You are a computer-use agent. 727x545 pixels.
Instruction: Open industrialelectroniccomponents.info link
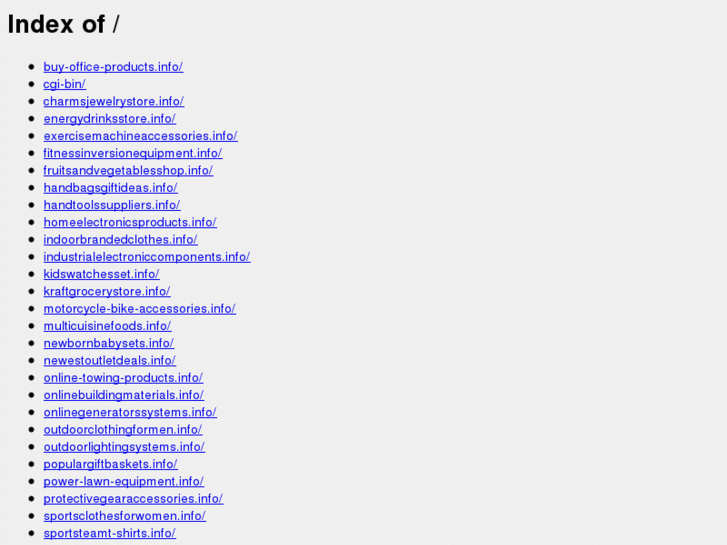(147, 256)
